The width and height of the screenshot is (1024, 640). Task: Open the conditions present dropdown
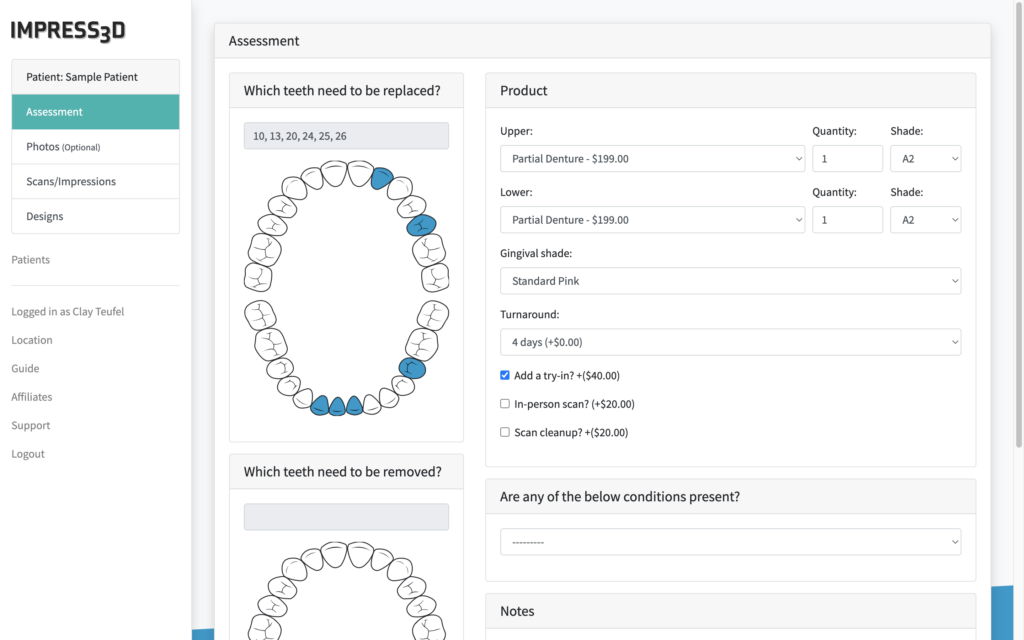tap(731, 542)
